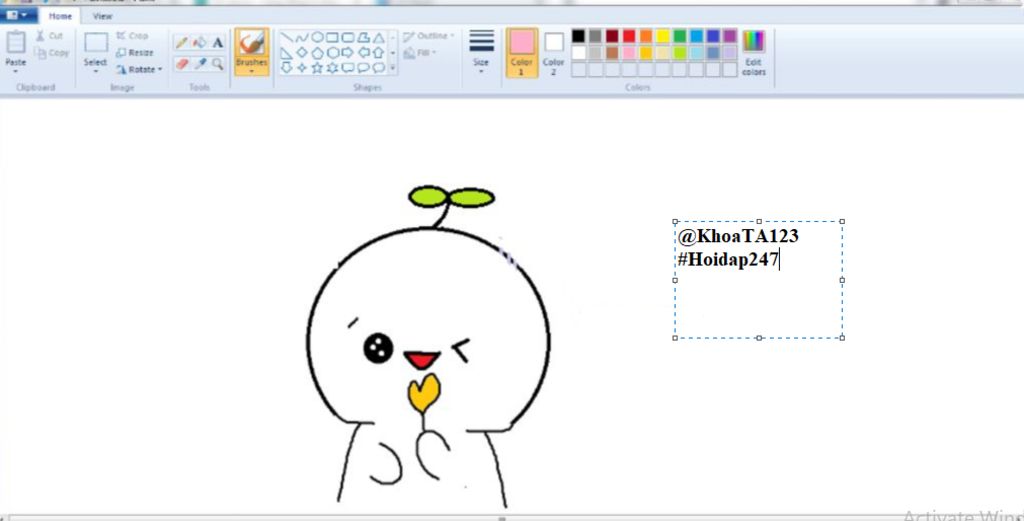Choose the Right arrow shape
The width and height of the screenshot is (1024, 521).
pos(348,52)
